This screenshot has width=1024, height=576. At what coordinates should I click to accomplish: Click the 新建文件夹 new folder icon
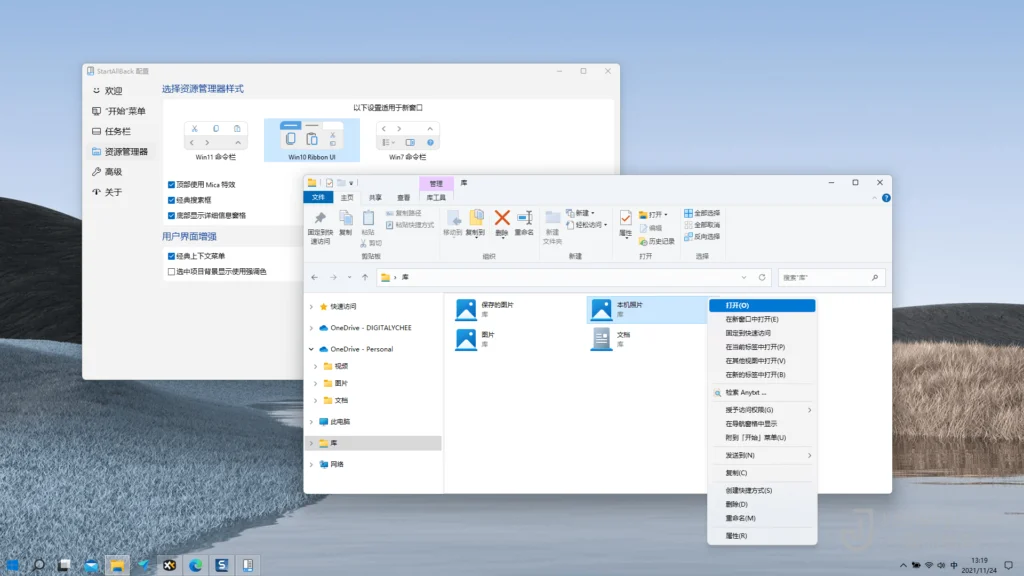point(552,217)
